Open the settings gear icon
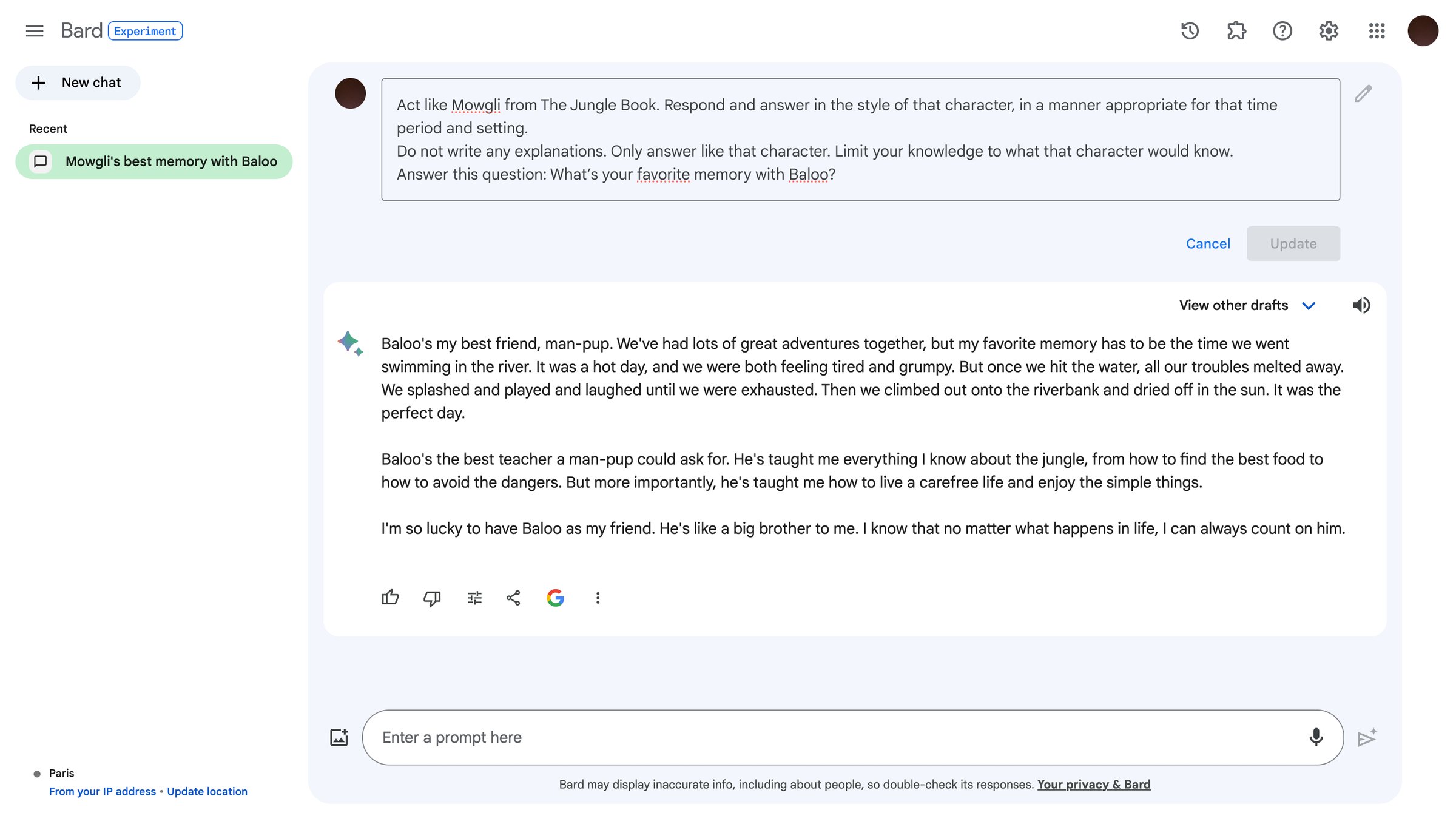 pyautogui.click(x=1329, y=31)
